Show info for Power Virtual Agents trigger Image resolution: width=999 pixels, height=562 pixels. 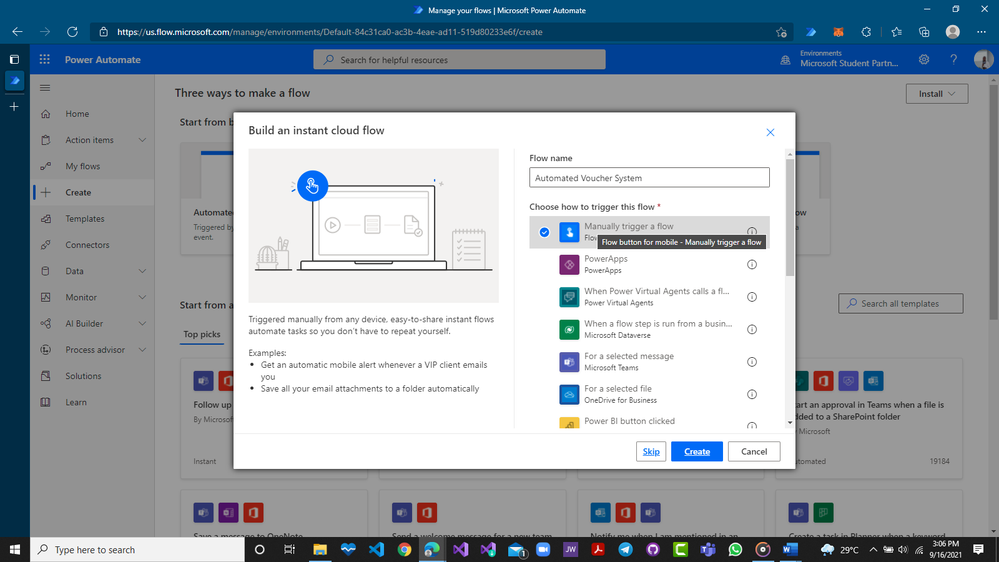(752, 297)
